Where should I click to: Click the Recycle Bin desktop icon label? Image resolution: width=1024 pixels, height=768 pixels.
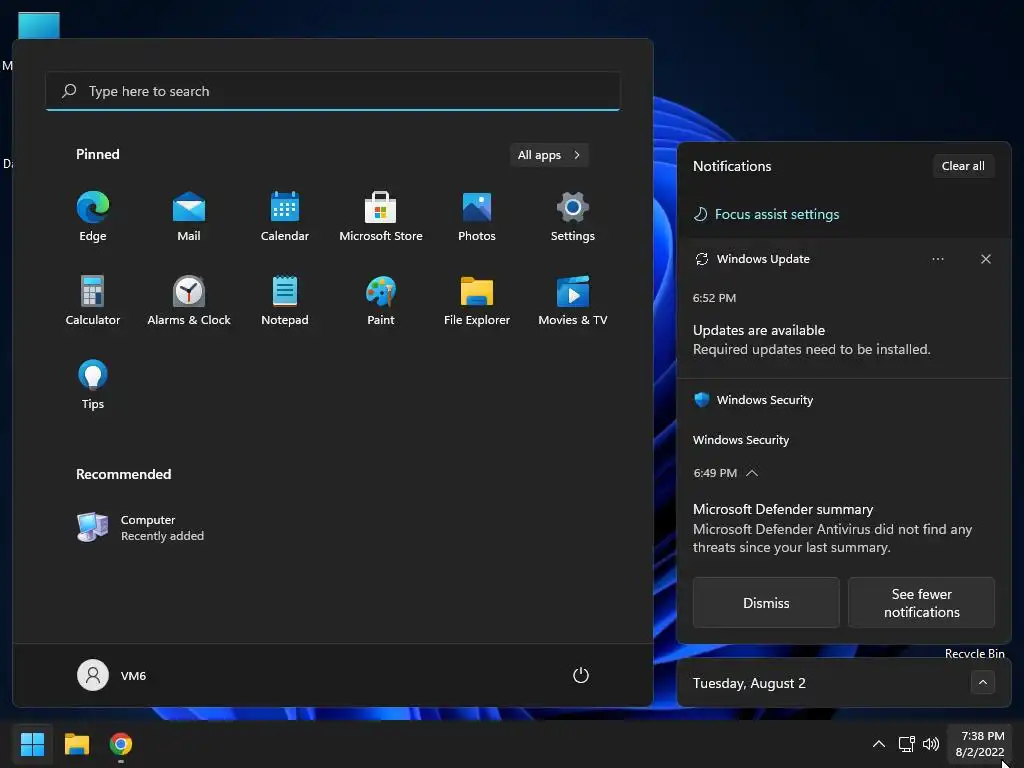[x=974, y=653]
